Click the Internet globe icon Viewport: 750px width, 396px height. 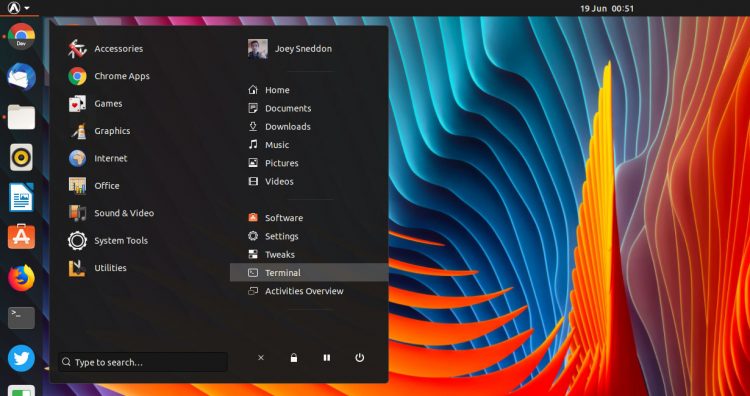point(77,158)
